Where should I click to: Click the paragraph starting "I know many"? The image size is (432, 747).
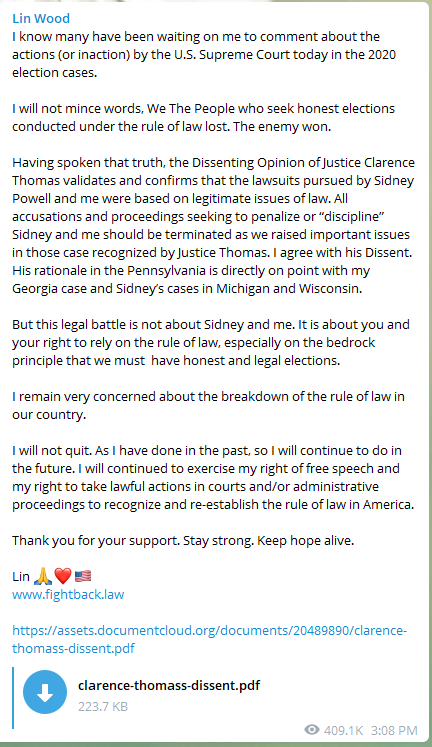(204, 54)
